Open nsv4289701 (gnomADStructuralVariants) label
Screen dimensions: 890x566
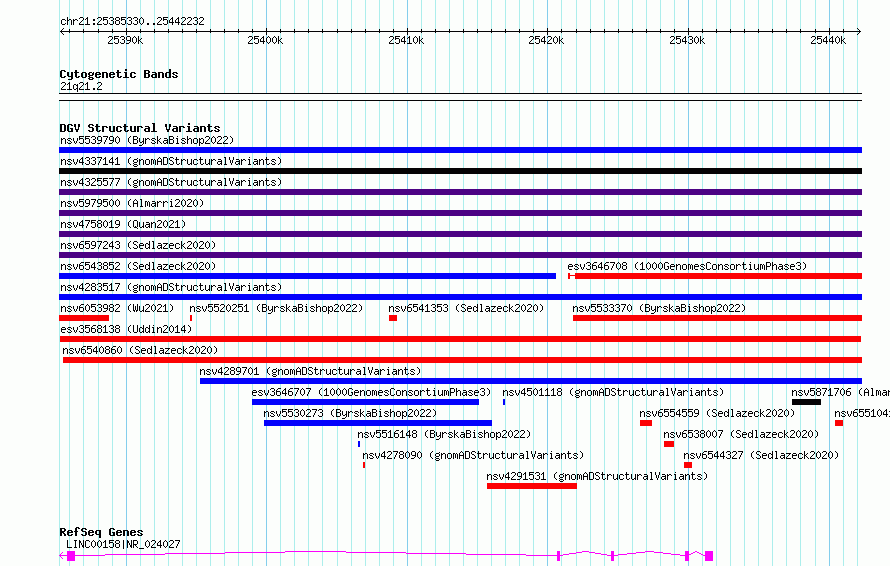[310, 371]
